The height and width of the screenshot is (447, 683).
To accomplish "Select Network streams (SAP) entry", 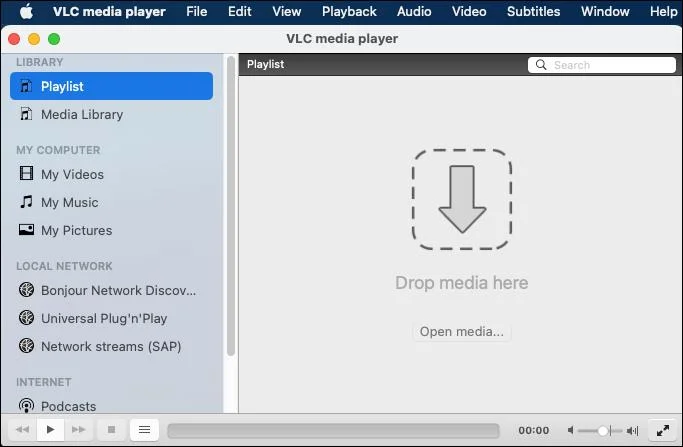I will 112,346.
